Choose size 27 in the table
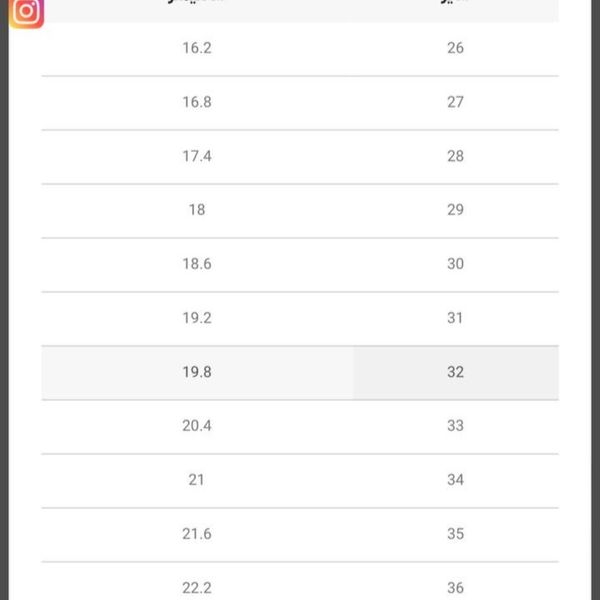Image resolution: width=600 pixels, height=600 pixels. (x=455, y=102)
